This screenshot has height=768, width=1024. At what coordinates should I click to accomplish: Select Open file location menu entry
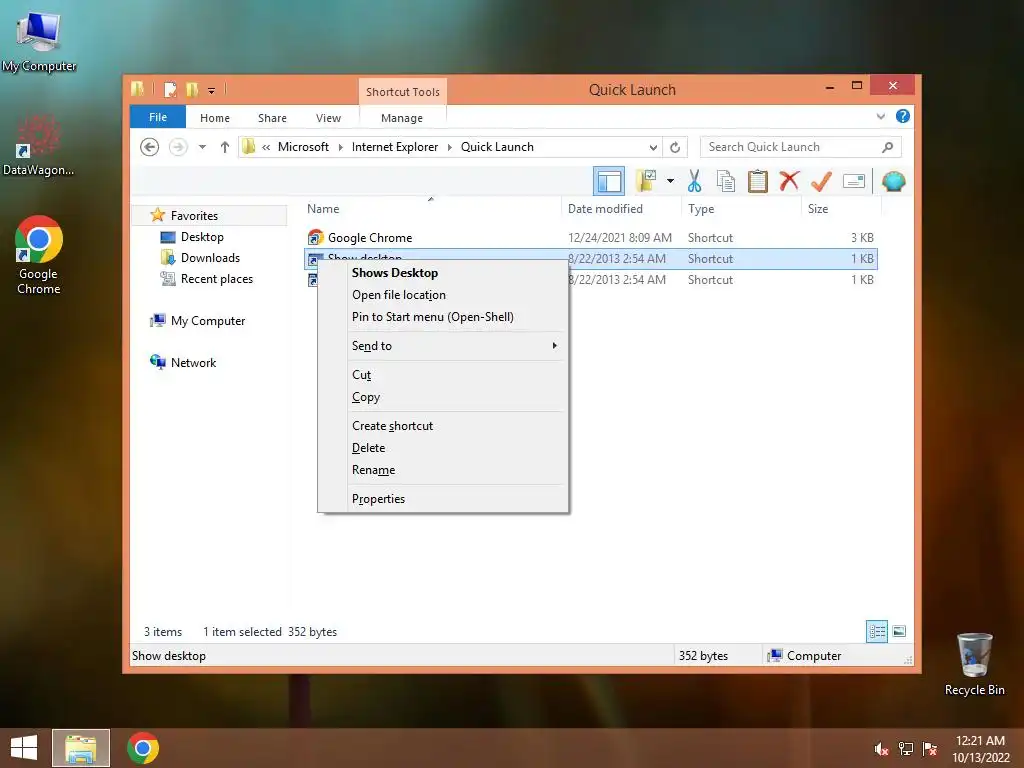click(x=398, y=295)
